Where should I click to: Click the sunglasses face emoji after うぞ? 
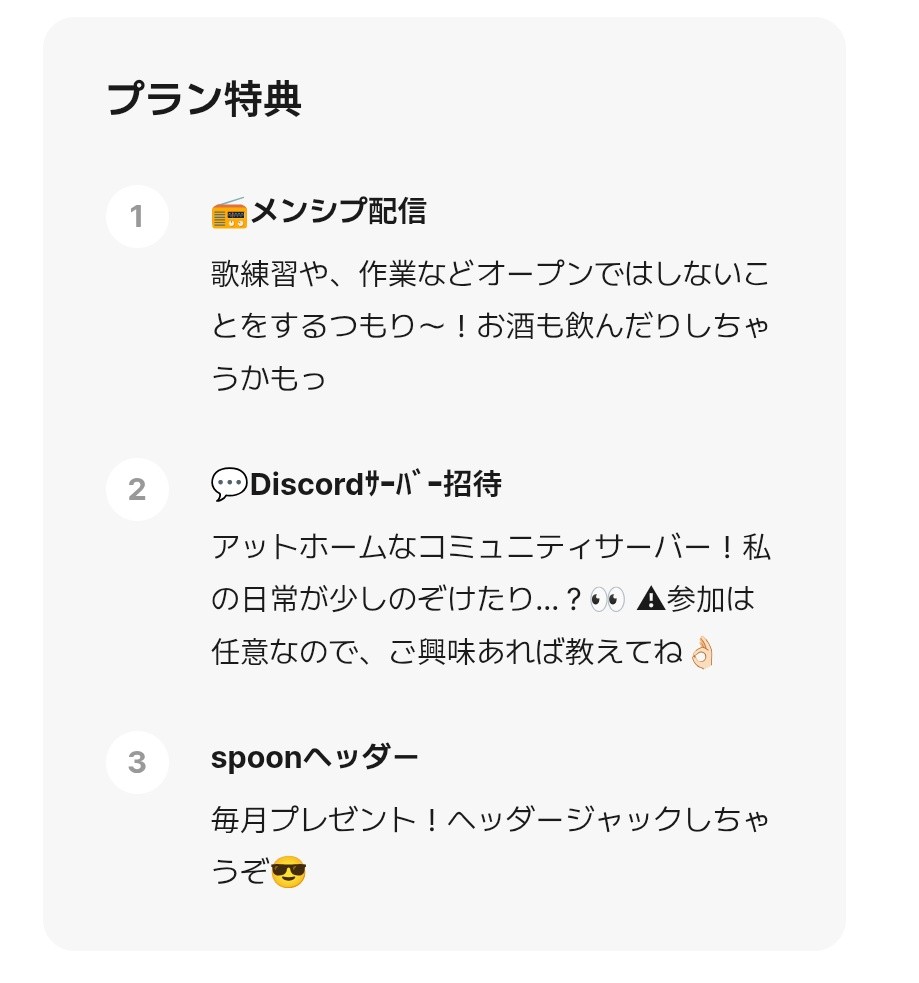coord(288,872)
